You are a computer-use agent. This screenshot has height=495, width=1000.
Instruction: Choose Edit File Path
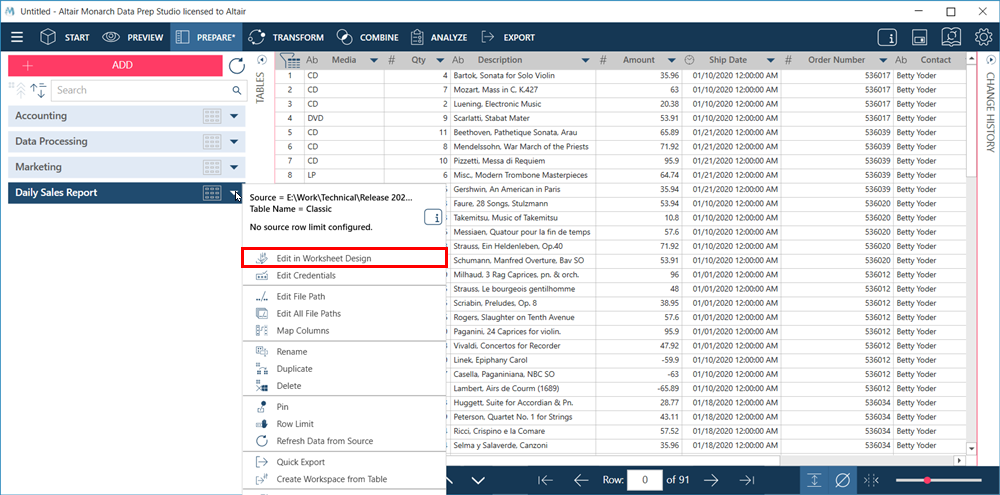(344, 296)
